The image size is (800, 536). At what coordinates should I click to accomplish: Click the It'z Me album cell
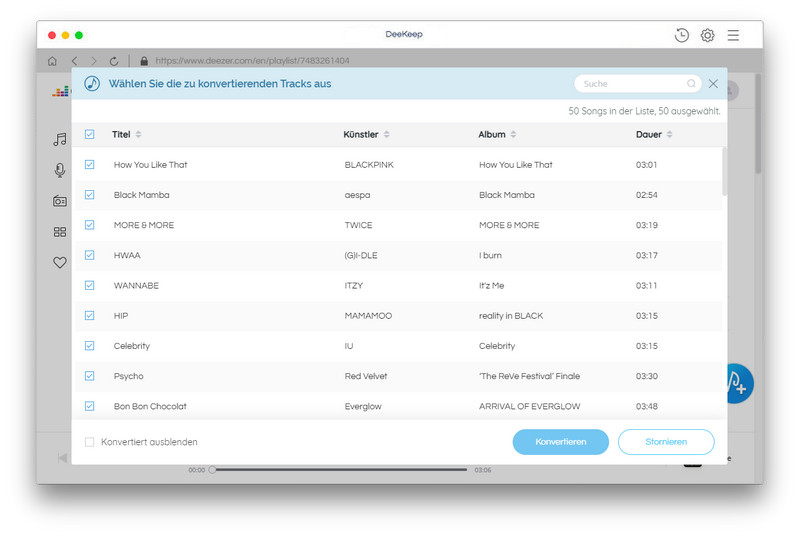(x=491, y=286)
